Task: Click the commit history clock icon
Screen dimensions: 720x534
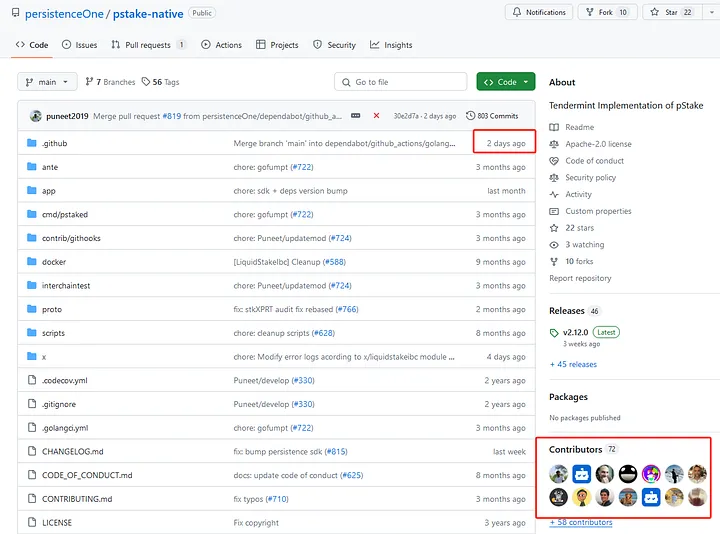Action: click(471, 116)
